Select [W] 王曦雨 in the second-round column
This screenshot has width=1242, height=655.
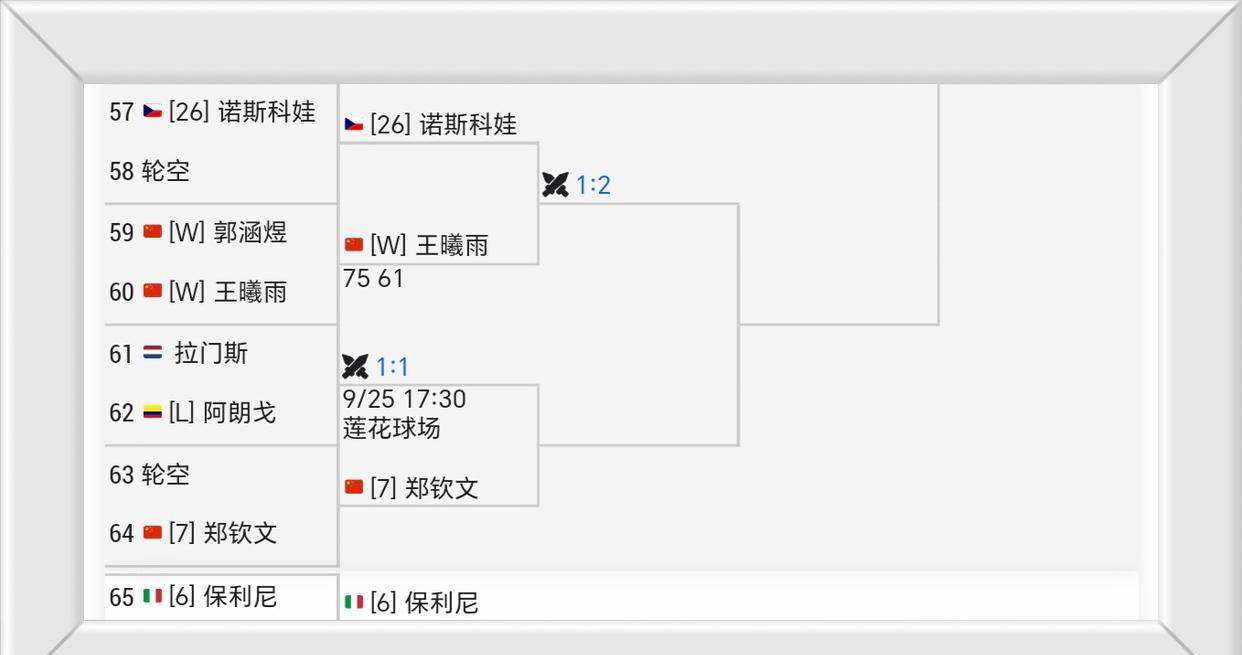point(429,245)
